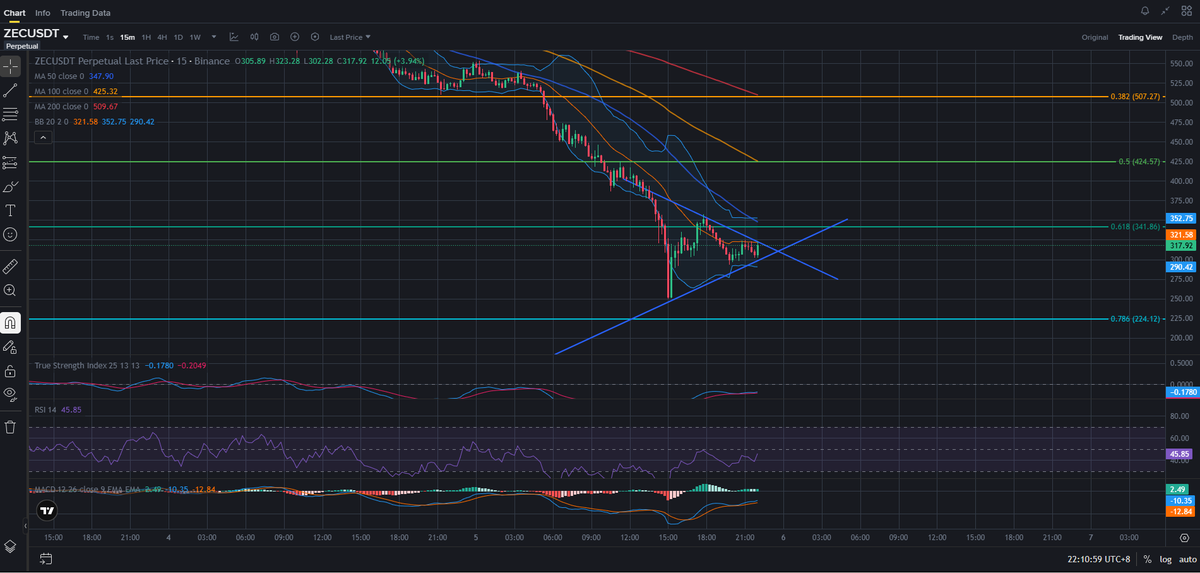
Task: Select the 0.382 (507.27) Fibonacci level line
Action: 598,97
